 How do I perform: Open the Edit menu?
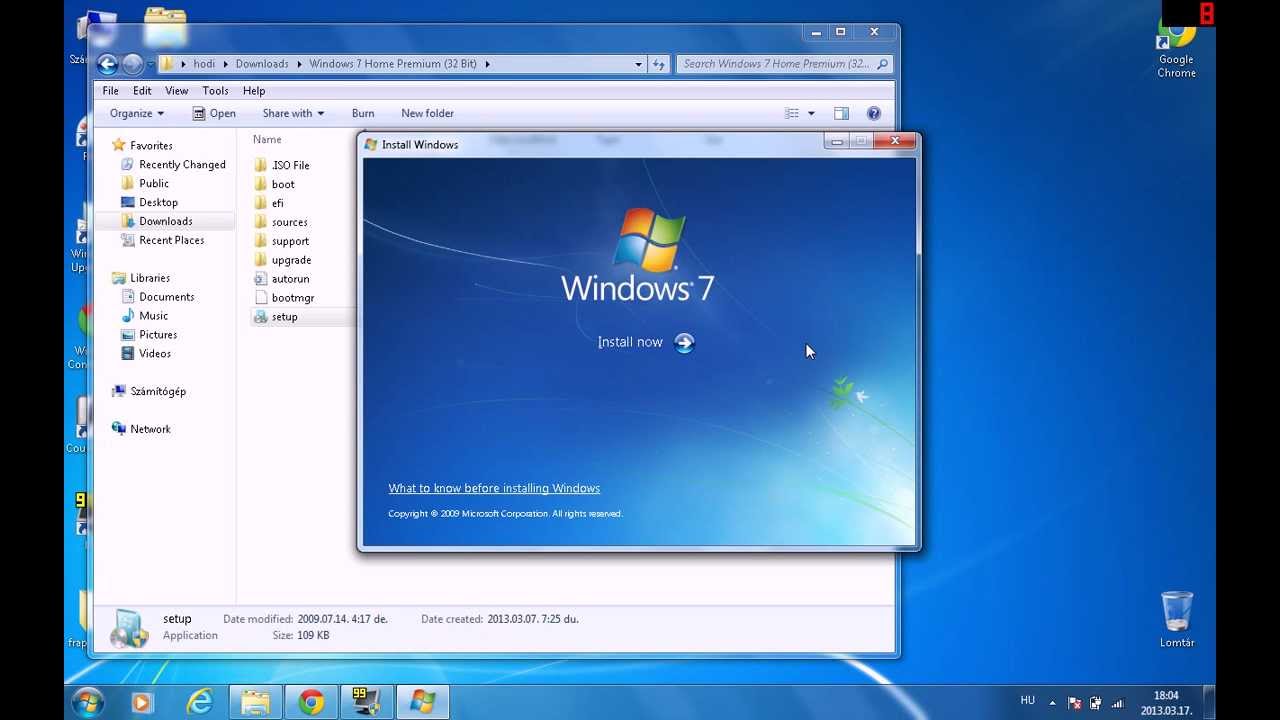[143, 91]
